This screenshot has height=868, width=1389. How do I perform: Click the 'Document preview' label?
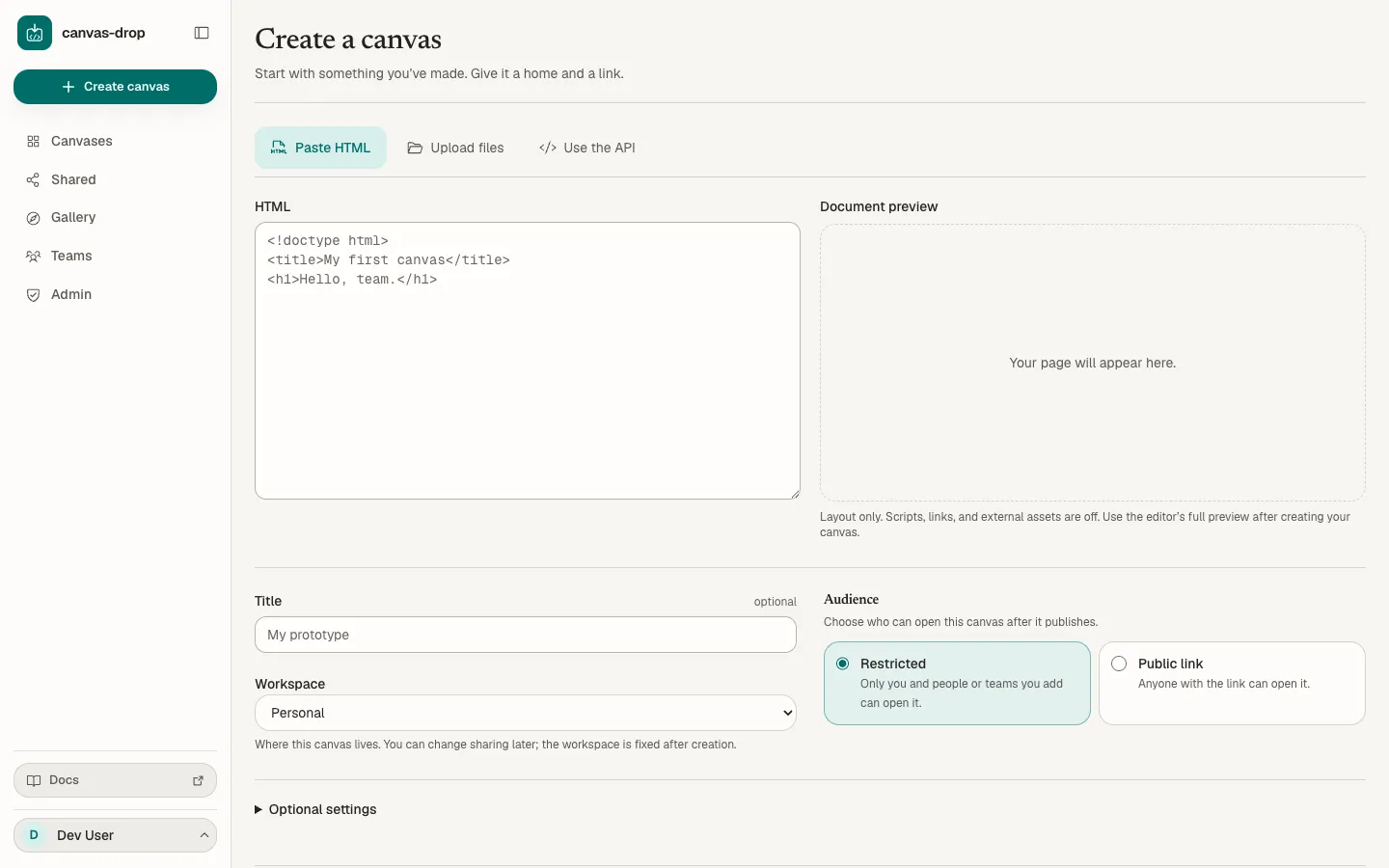point(879,206)
